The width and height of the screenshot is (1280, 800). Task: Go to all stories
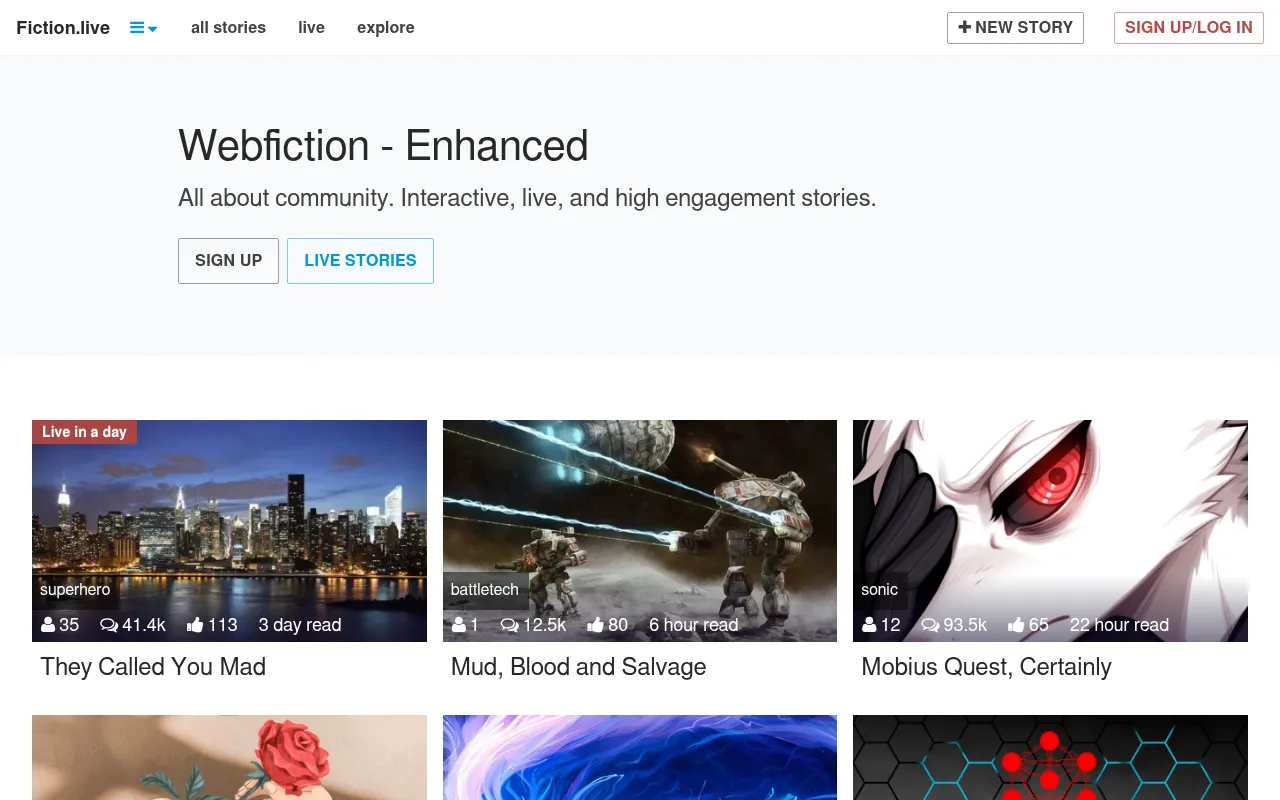[x=228, y=28]
